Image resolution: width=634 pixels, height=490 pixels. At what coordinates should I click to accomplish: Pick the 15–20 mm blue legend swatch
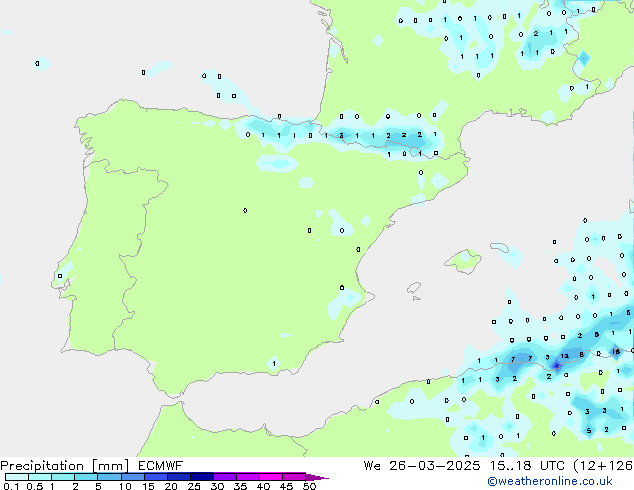[x=156, y=477]
